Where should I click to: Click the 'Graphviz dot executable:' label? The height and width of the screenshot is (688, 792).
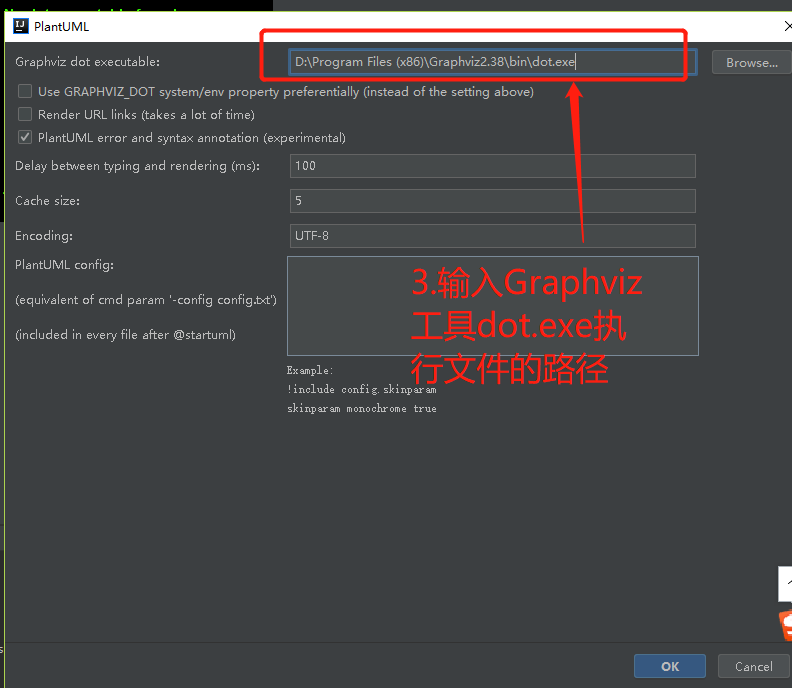[87, 62]
